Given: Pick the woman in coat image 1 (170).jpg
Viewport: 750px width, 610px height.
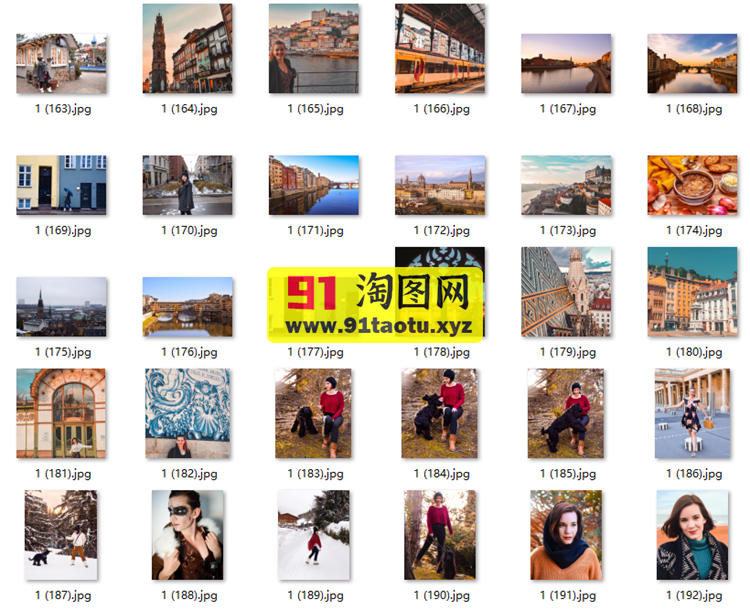Looking at the screenshot, I should pos(188,185).
